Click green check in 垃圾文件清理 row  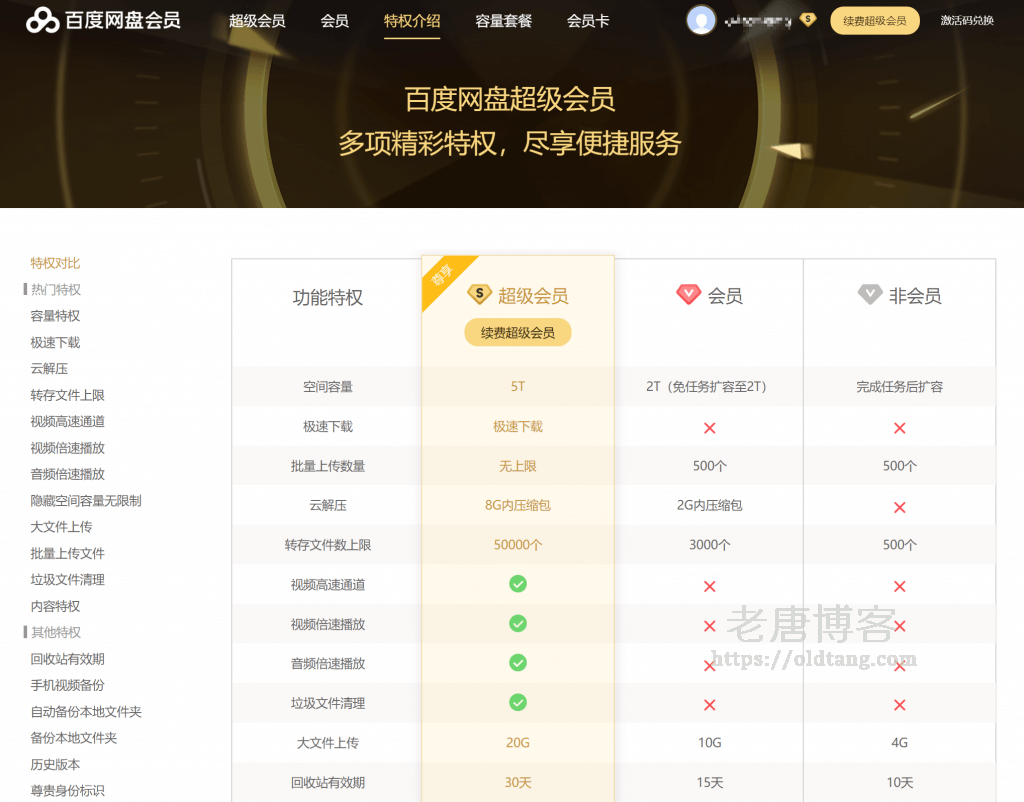(518, 703)
